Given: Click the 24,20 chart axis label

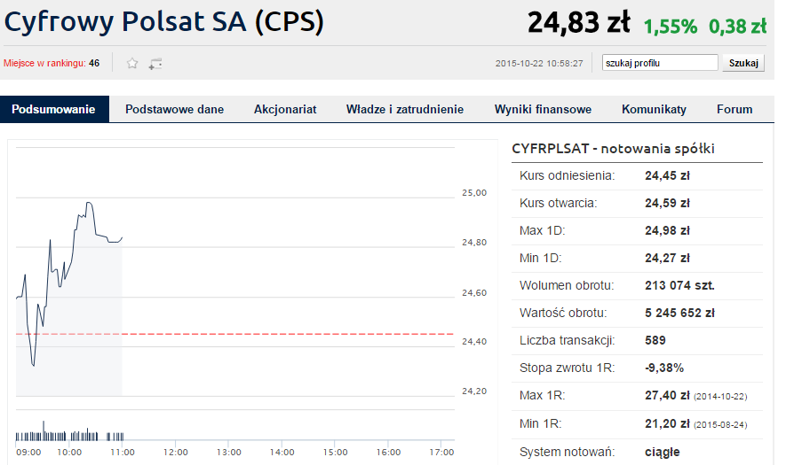Looking at the screenshot, I should tap(474, 391).
